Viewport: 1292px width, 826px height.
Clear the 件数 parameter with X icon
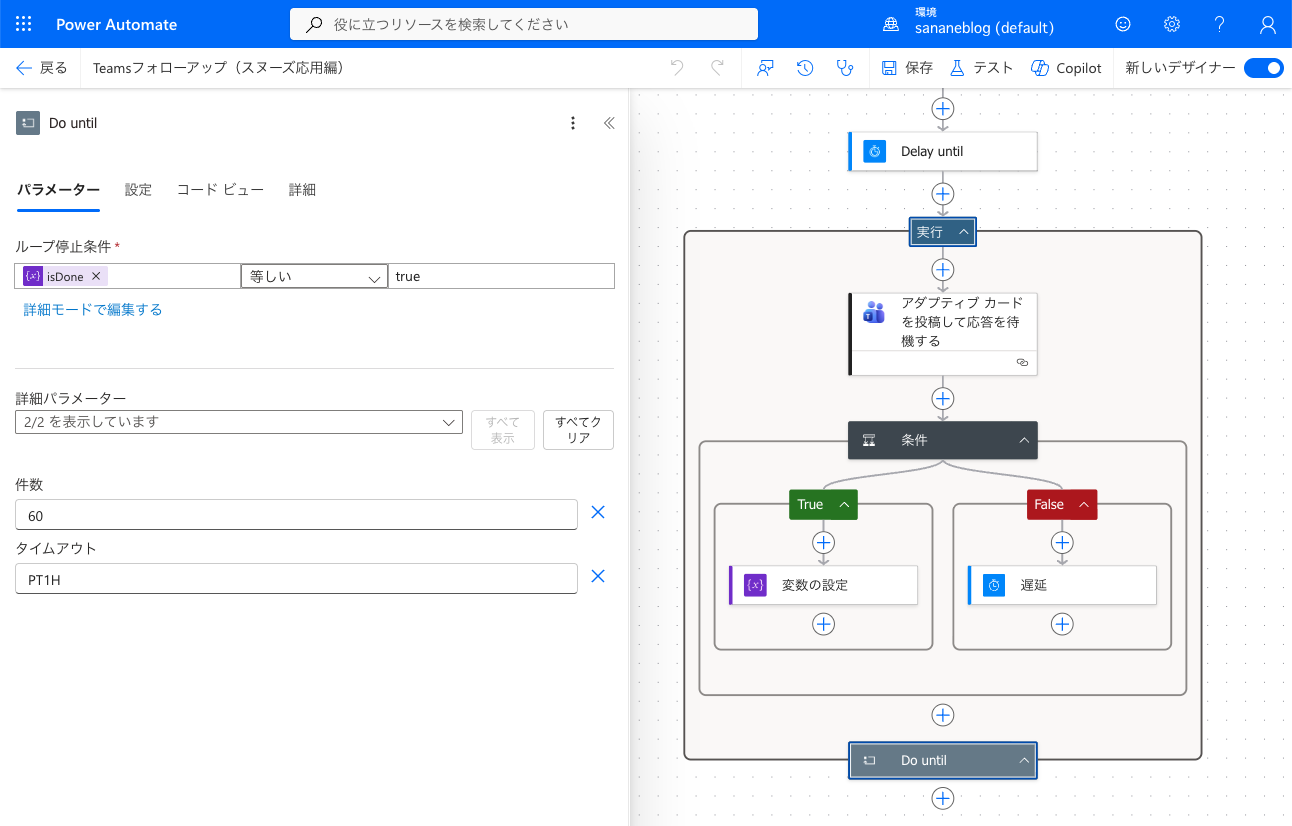(x=598, y=512)
